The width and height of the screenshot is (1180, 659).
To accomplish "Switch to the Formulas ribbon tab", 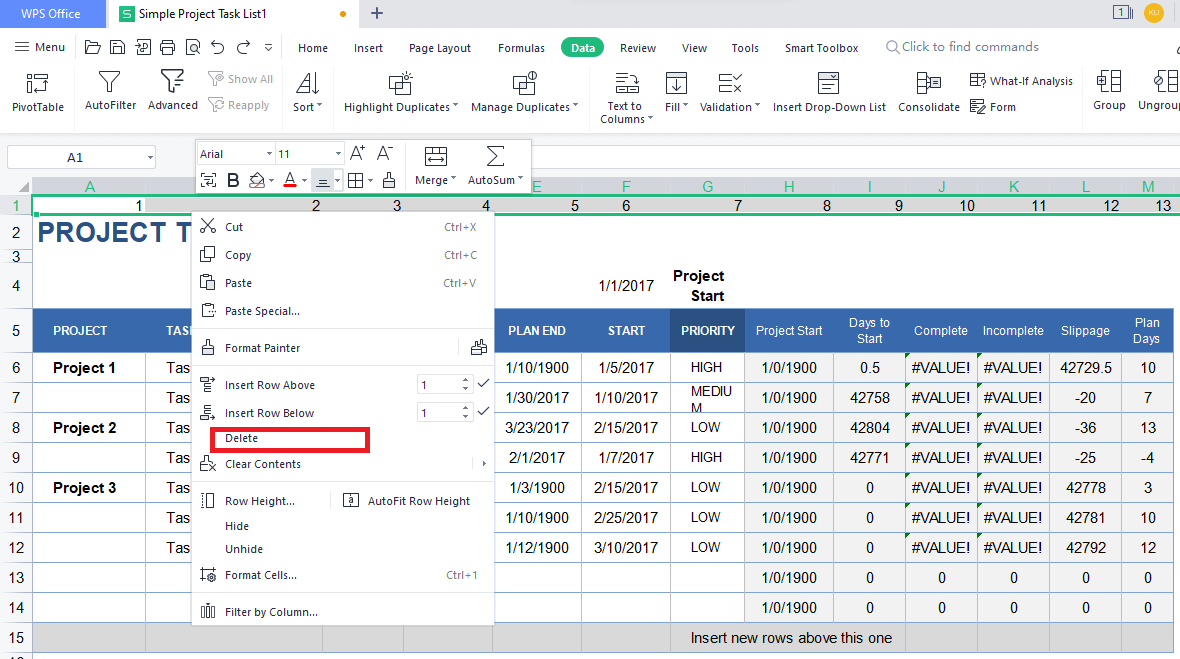I will tap(521, 48).
